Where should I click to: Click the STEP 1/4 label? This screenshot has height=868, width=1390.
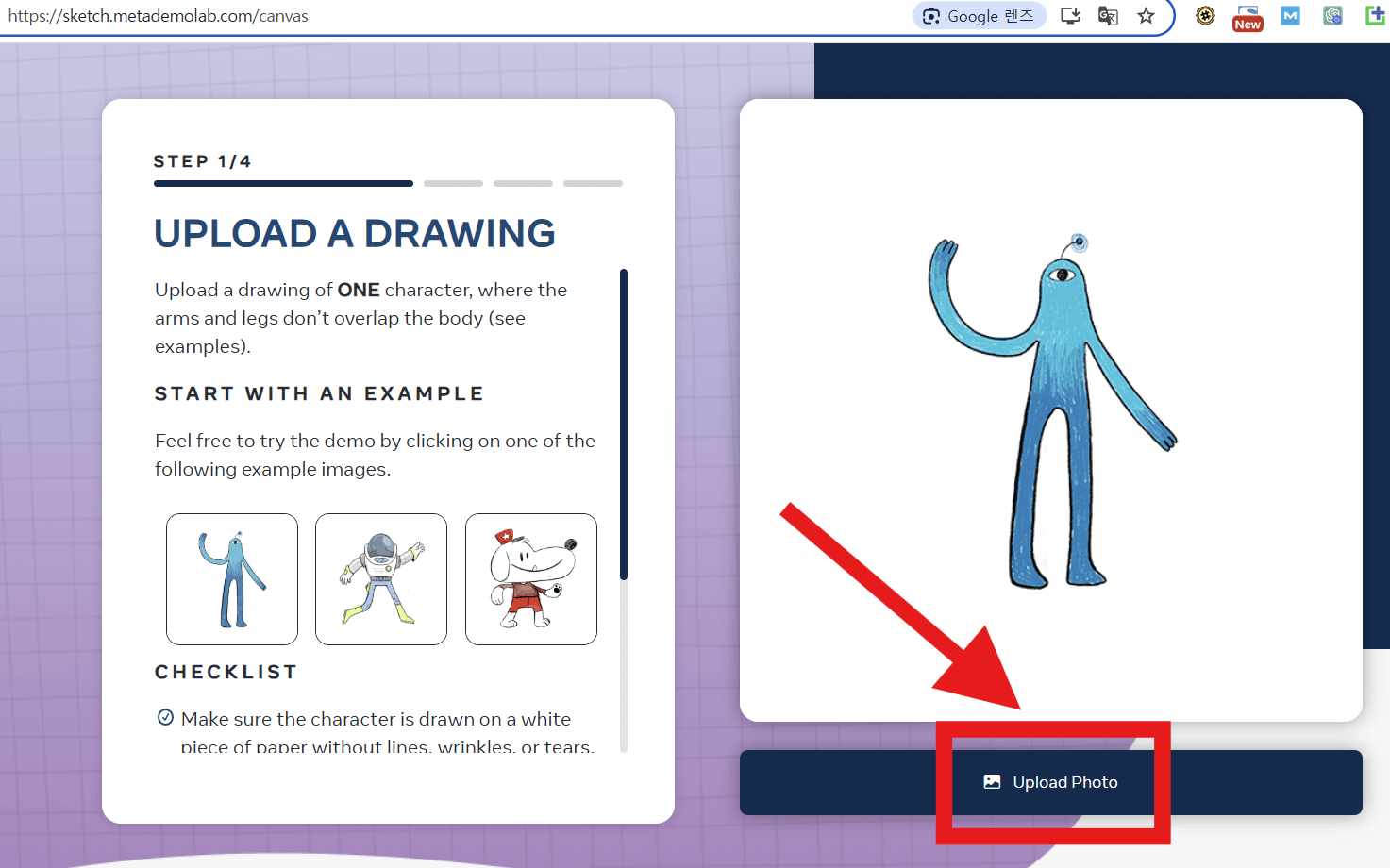point(202,161)
